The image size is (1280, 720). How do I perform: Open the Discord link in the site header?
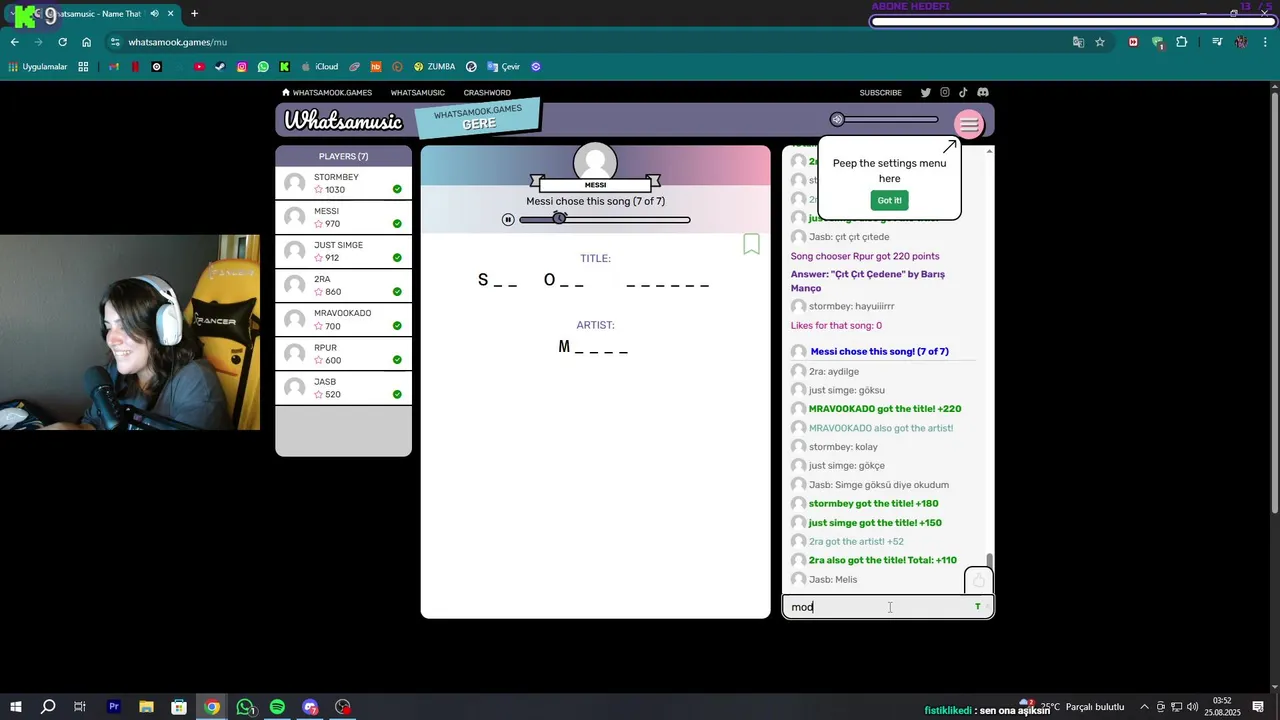click(x=983, y=92)
